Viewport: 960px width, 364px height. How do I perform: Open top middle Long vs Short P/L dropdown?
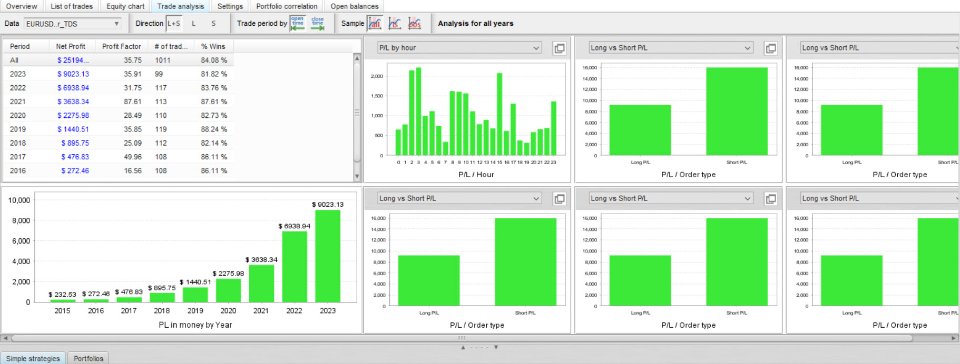click(x=670, y=48)
